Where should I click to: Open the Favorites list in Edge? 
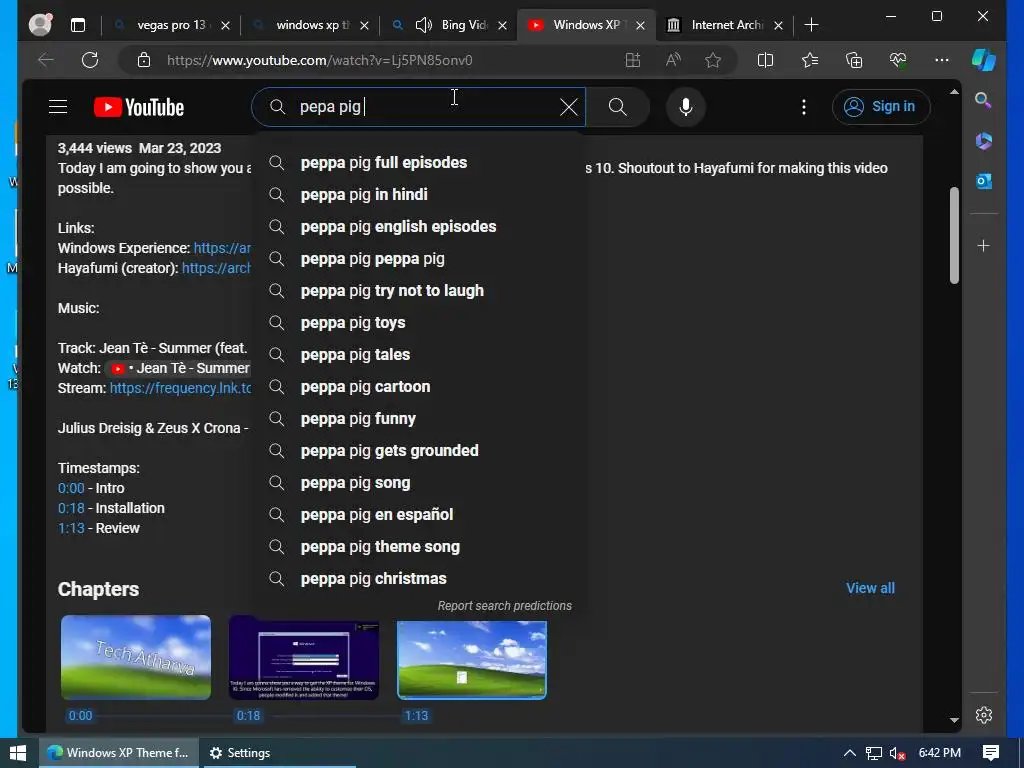click(x=810, y=60)
